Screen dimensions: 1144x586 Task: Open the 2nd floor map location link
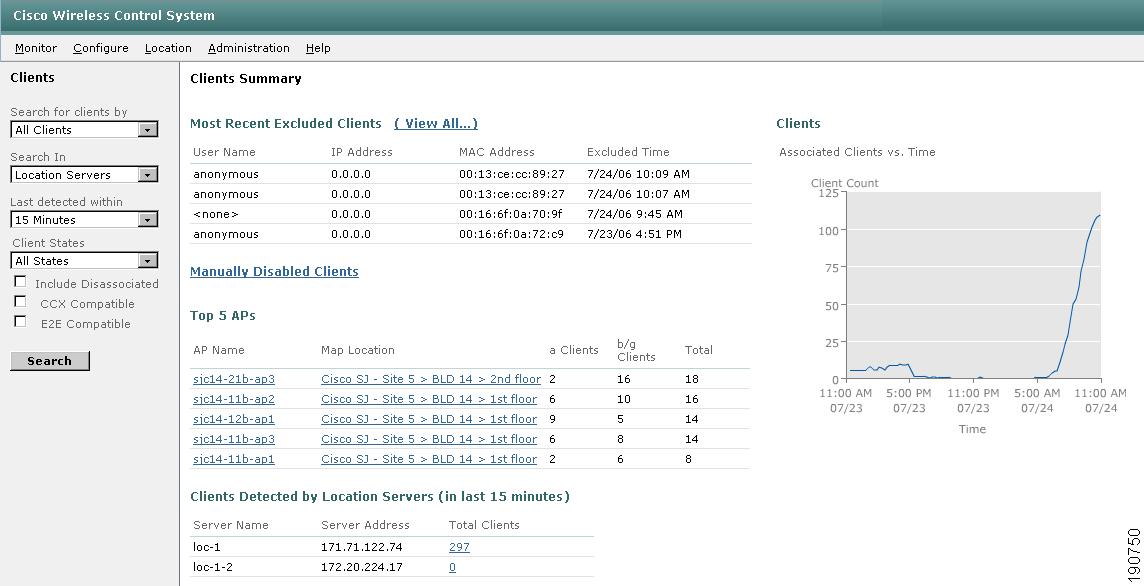click(x=431, y=379)
